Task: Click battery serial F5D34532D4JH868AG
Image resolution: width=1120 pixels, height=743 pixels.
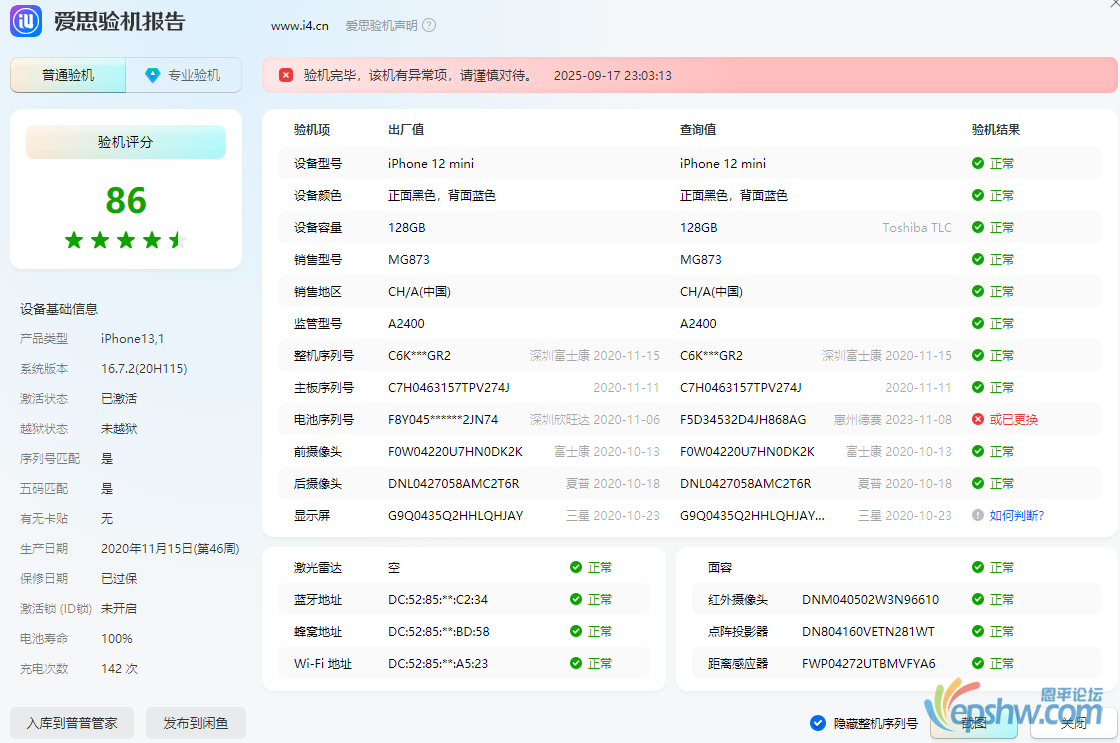Action: [743, 419]
